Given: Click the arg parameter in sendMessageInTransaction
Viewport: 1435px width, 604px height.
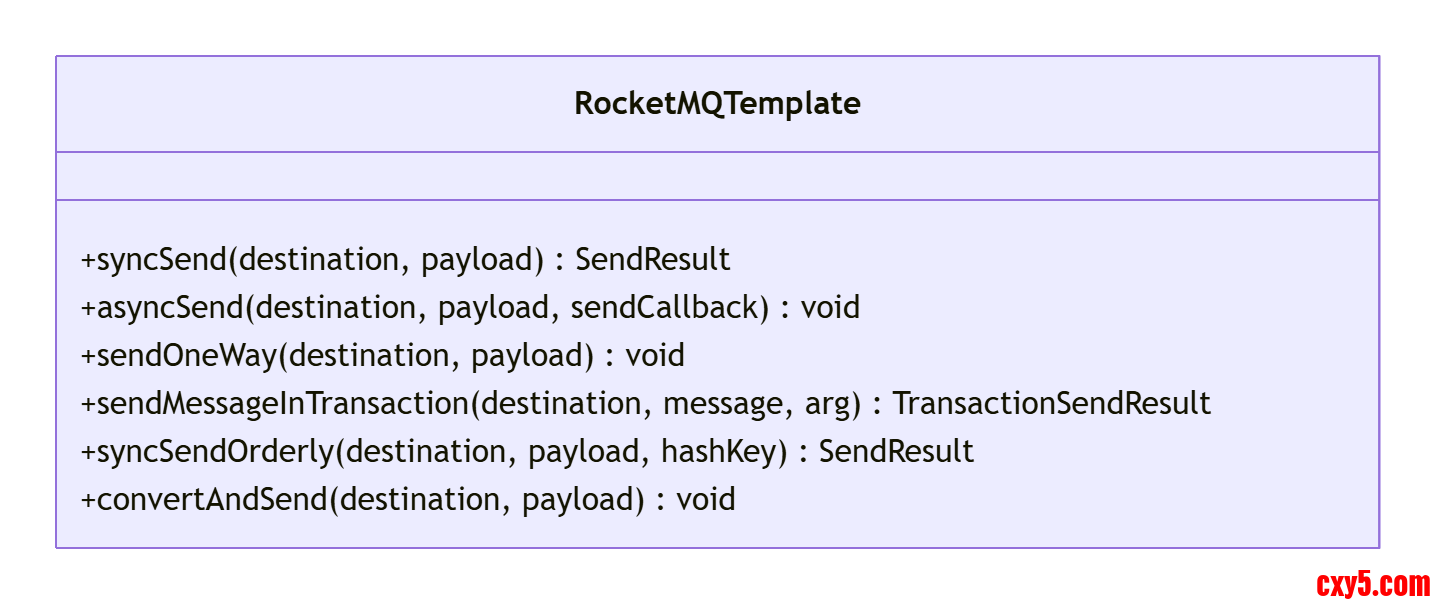Looking at the screenshot, I should 829,404.
